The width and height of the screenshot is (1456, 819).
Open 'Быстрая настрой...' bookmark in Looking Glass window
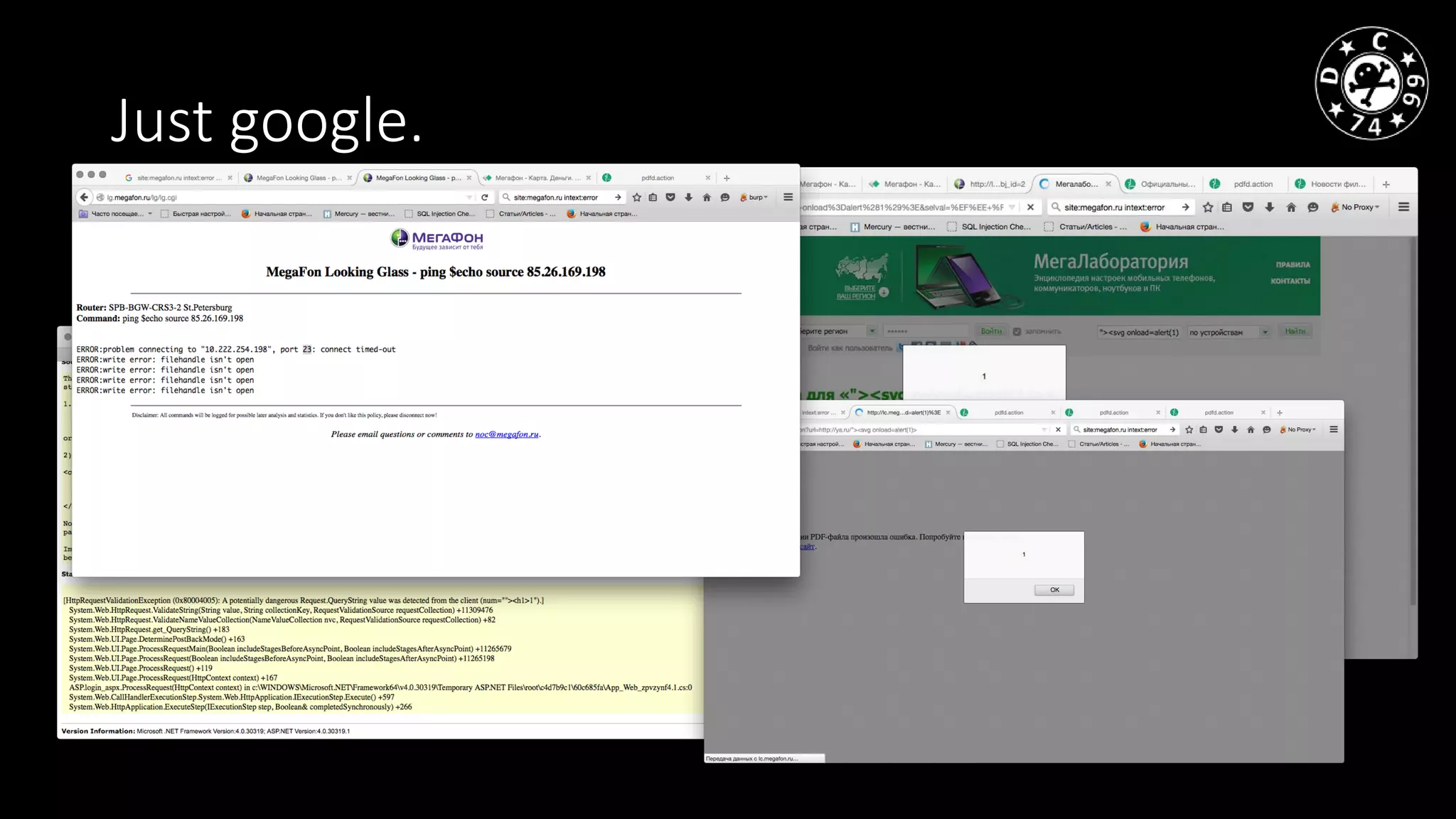(x=196, y=213)
